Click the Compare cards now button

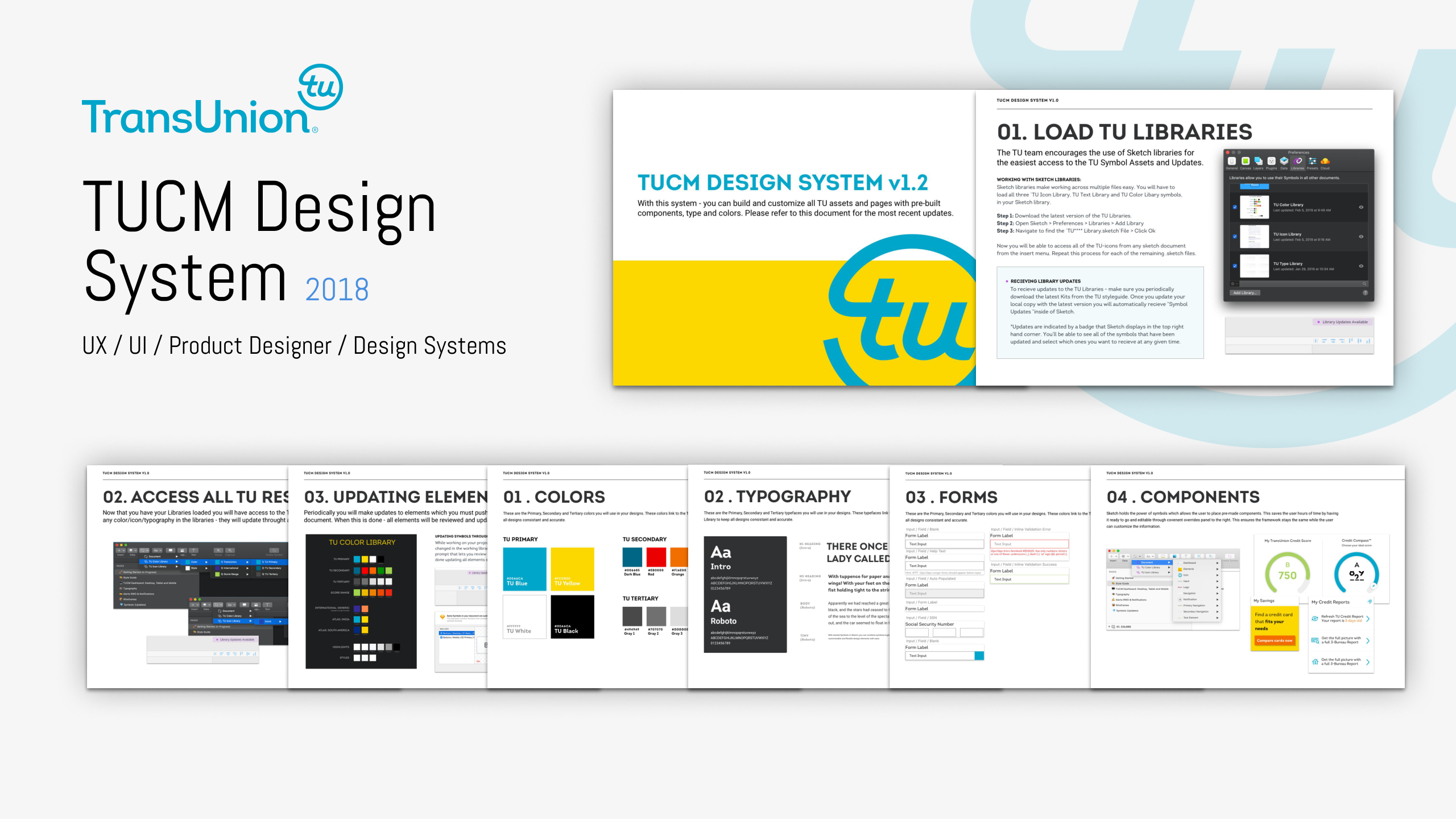click(1275, 640)
